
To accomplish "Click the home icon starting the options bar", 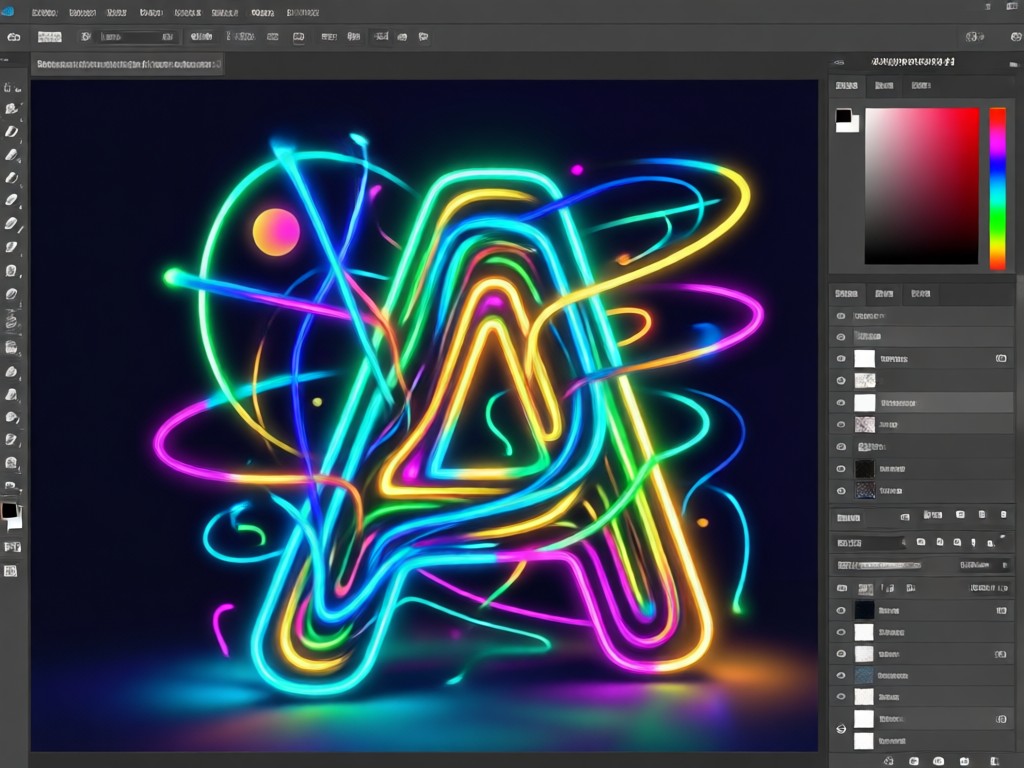I will pos(13,37).
